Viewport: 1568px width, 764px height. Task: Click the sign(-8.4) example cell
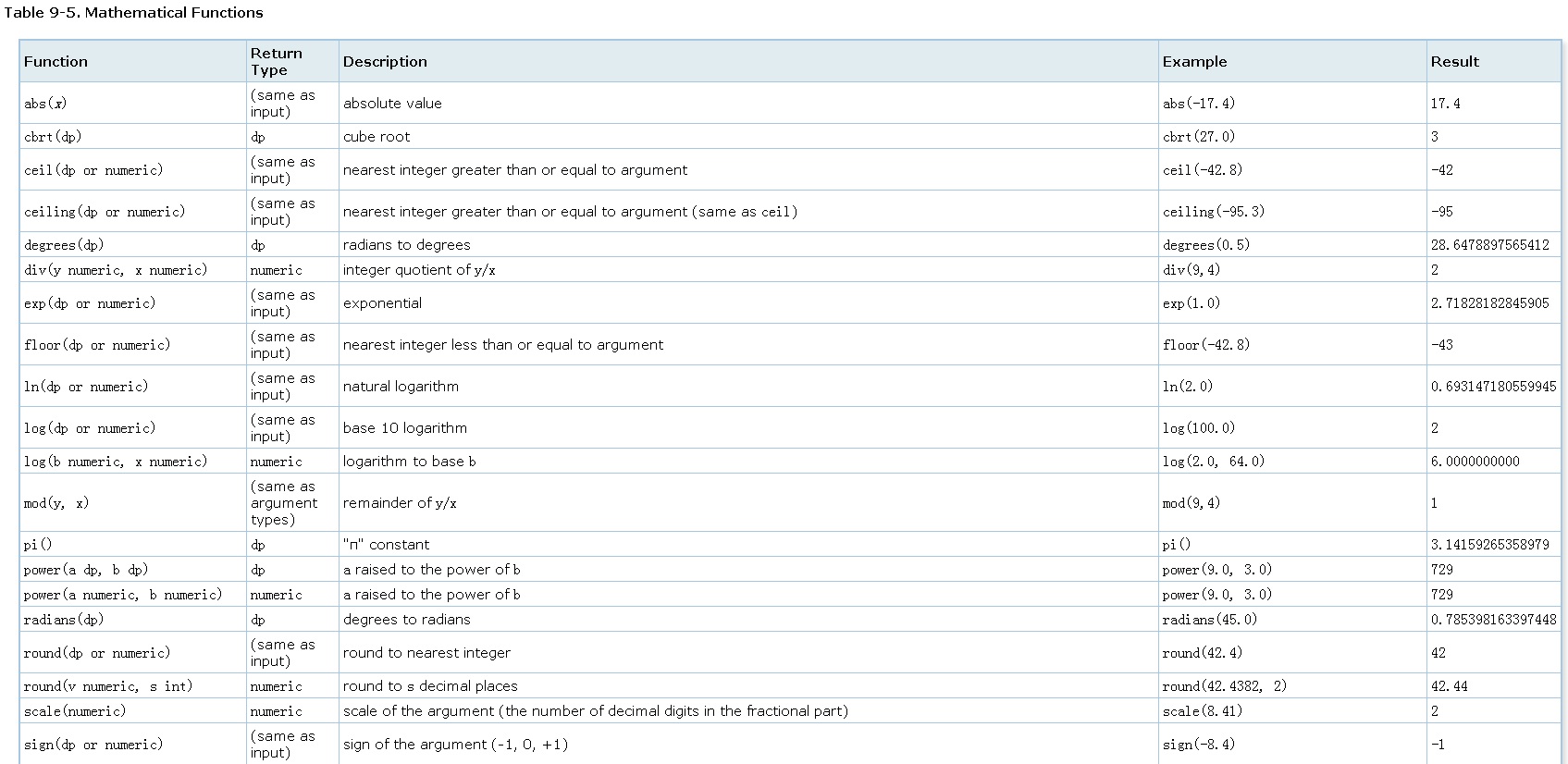[1198, 745]
